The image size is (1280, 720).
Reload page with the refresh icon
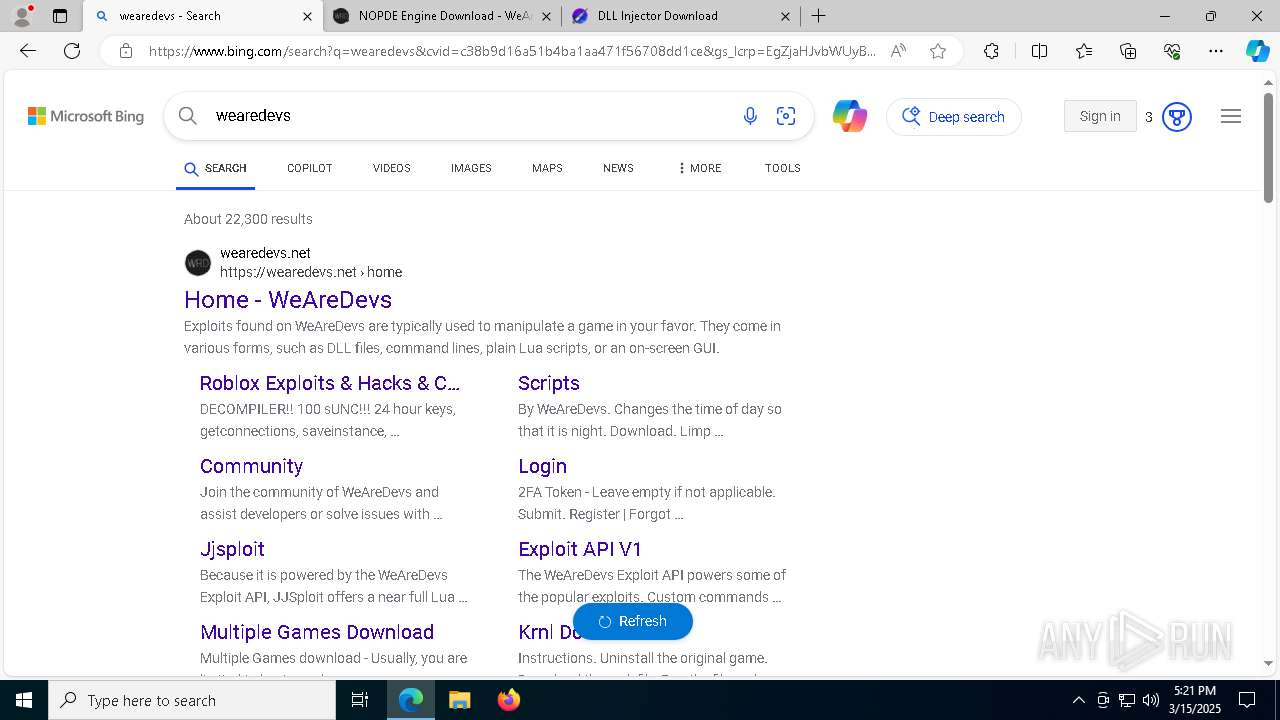(x=72, y=51)
